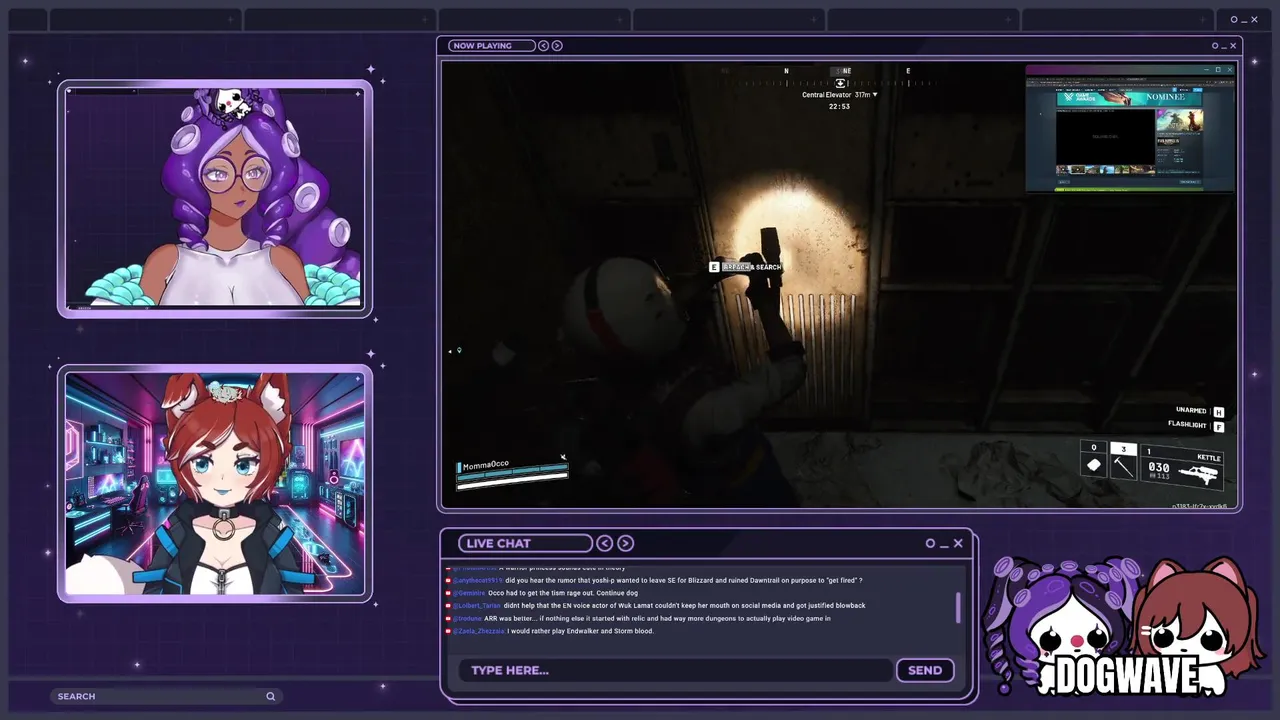
Task: Click the H key icon for UNARMED
Action: pos(1218,411)
